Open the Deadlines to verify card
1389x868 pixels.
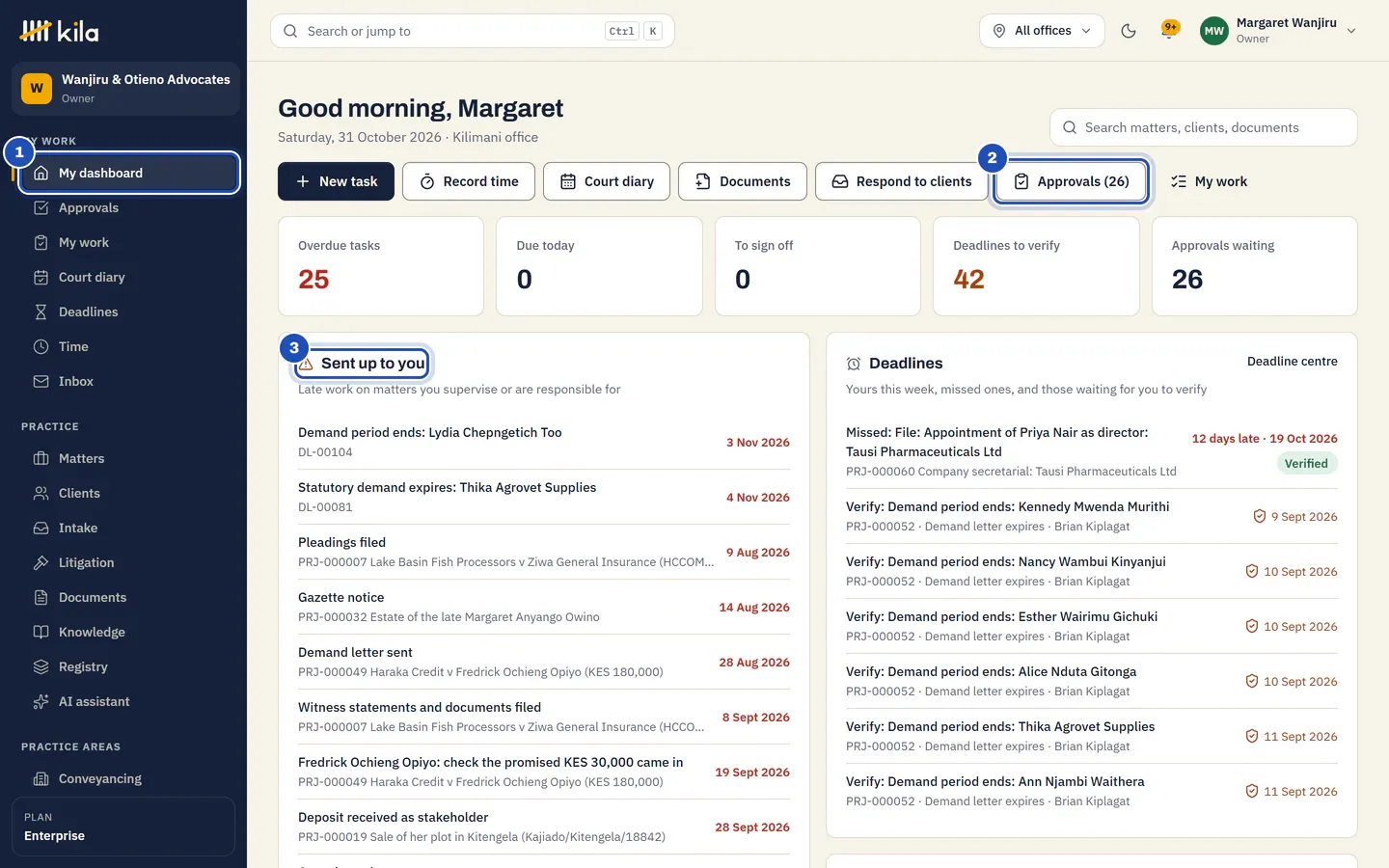(x=1036, y=266)
